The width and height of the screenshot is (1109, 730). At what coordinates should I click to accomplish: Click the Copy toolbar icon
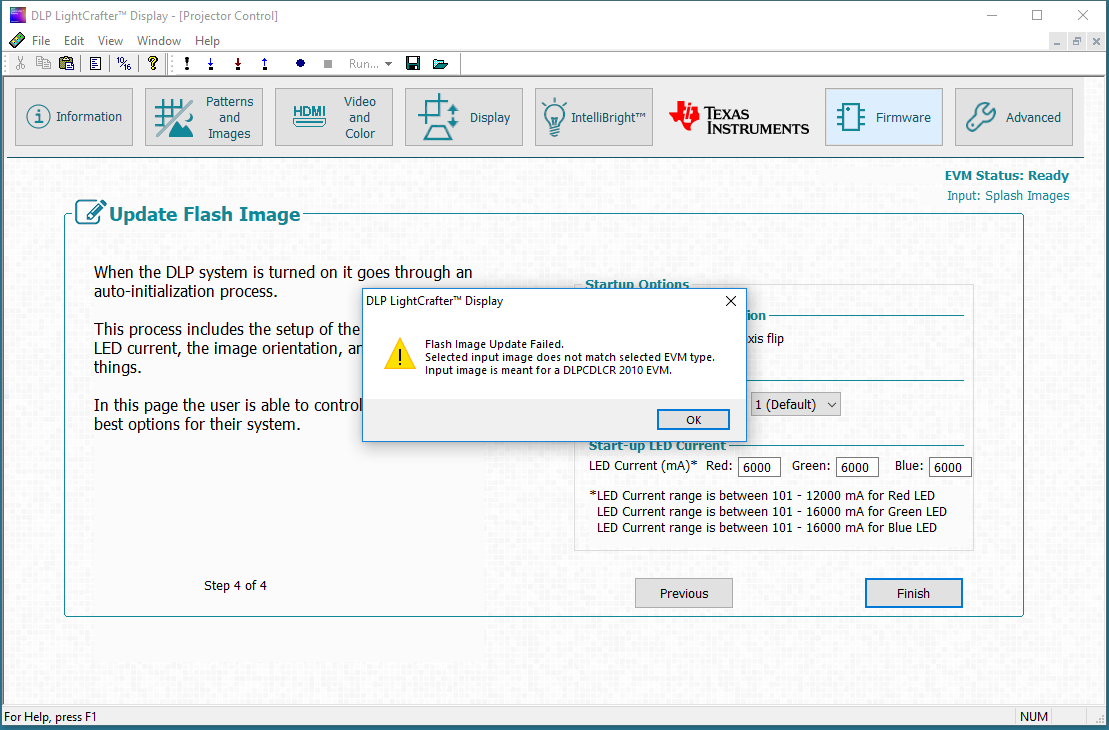[43, 64]
